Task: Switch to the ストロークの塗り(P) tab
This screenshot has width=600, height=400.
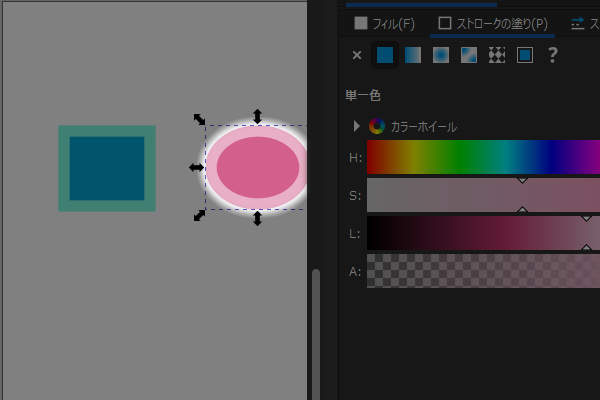Action: coord(493,23)
